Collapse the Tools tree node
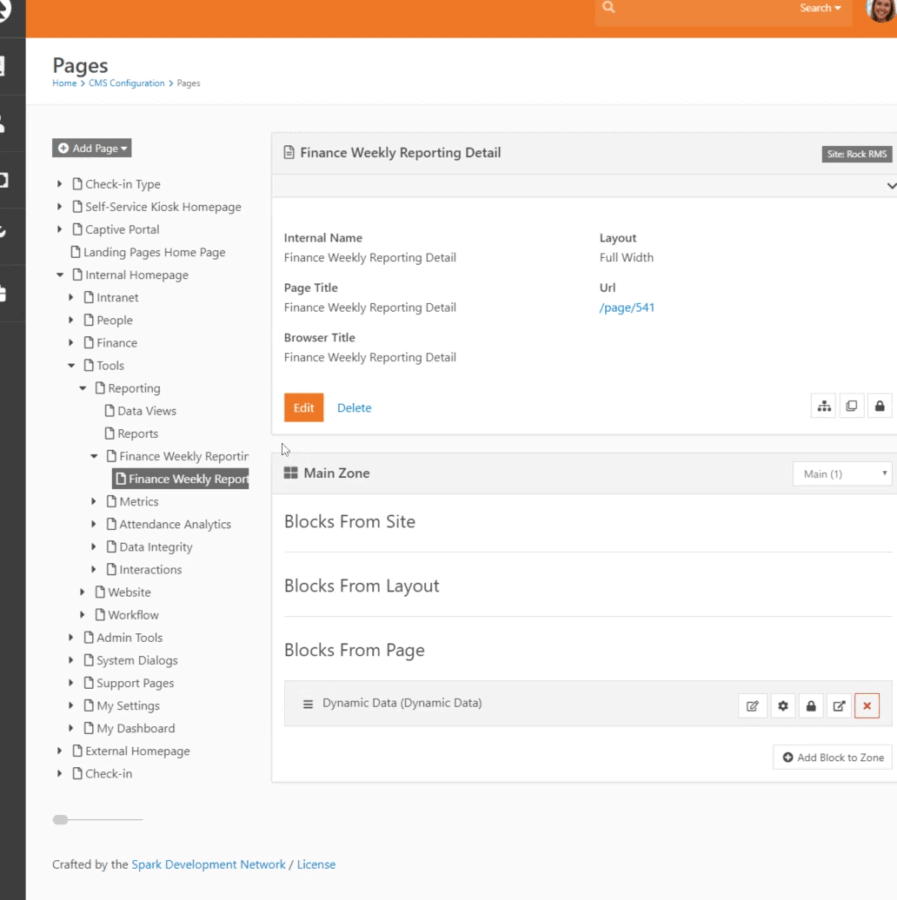The height and width of the screenshot is (900, 897). pos(71,366)
